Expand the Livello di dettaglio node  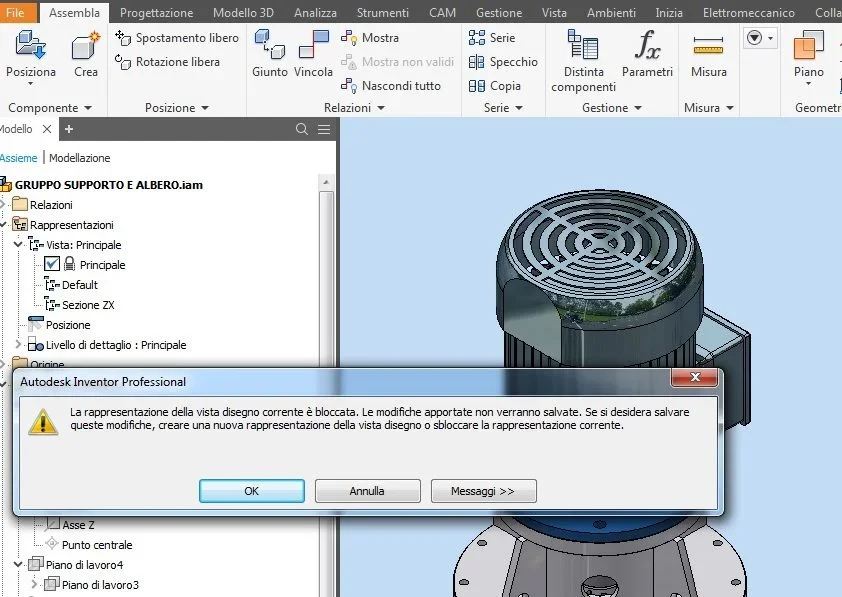point(18,345)
